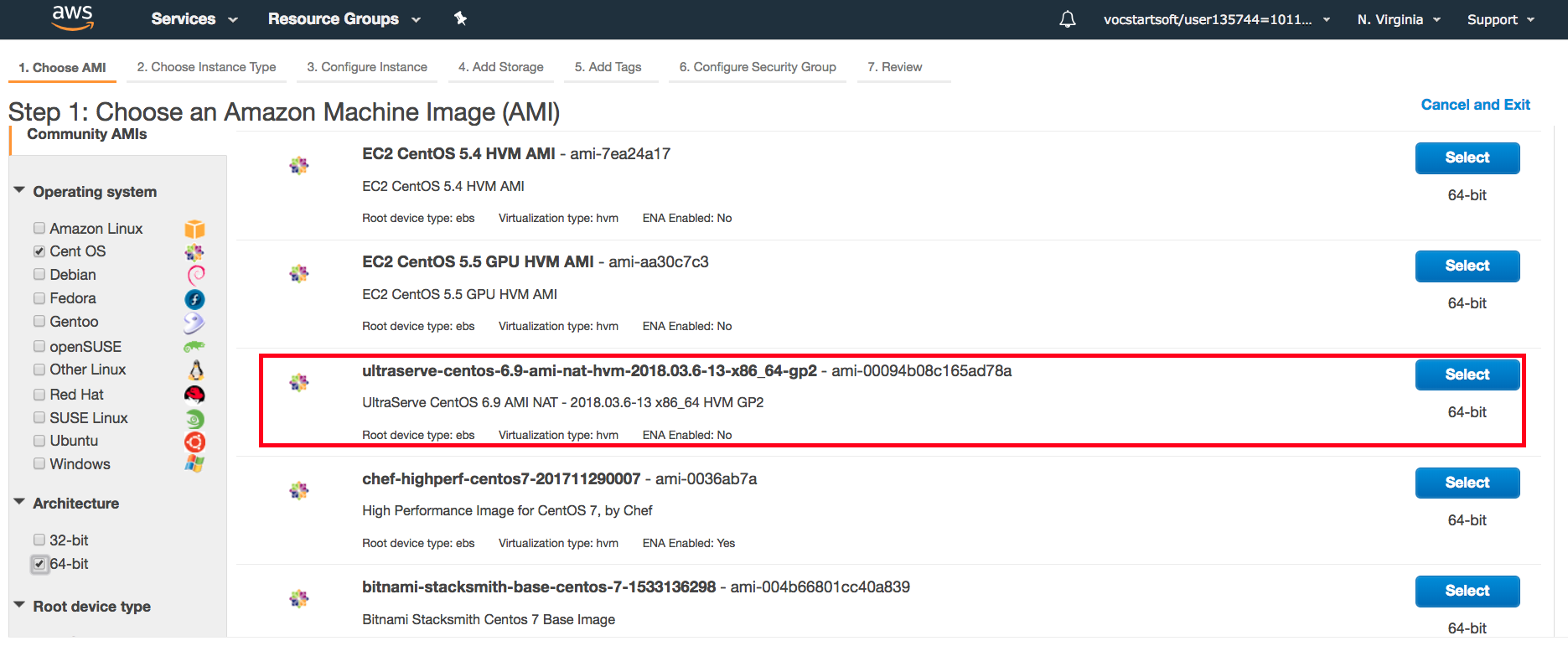Screen dimensions: 1568x646
Task: Uncheck the 64-bit architecture box
Action: pos(39,564)
